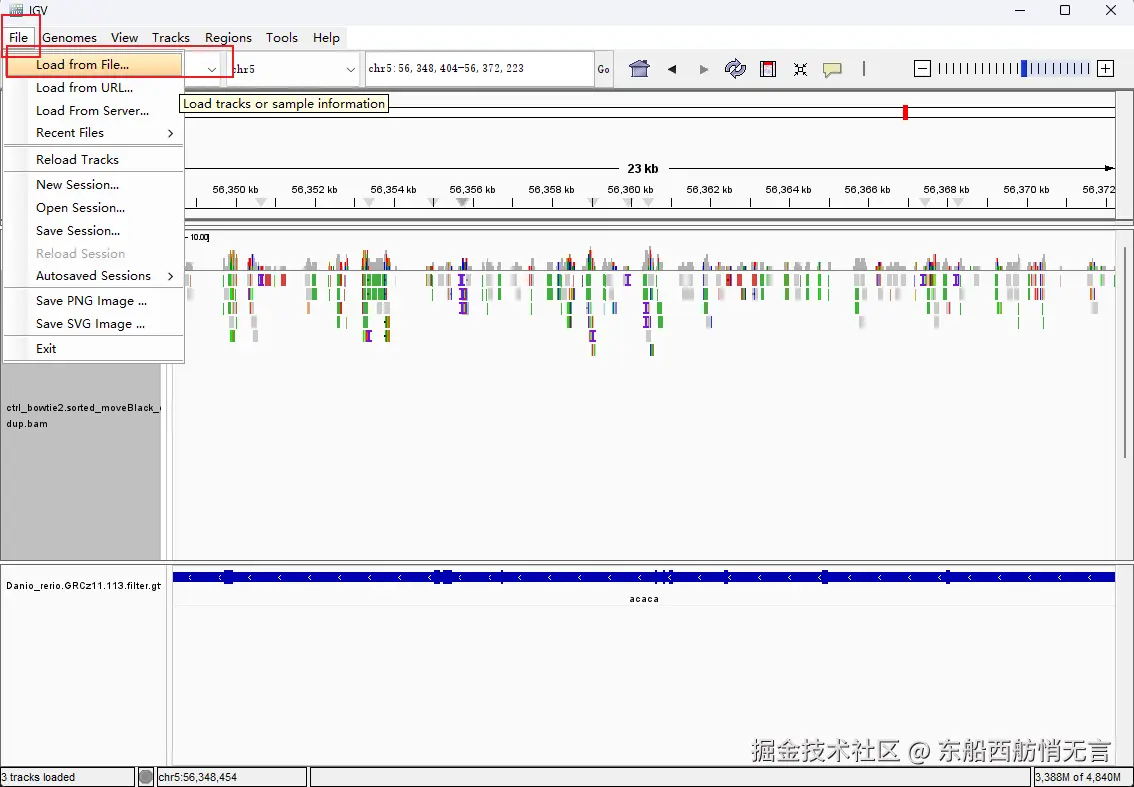Click the define region of interest icon

pos(768,69)
